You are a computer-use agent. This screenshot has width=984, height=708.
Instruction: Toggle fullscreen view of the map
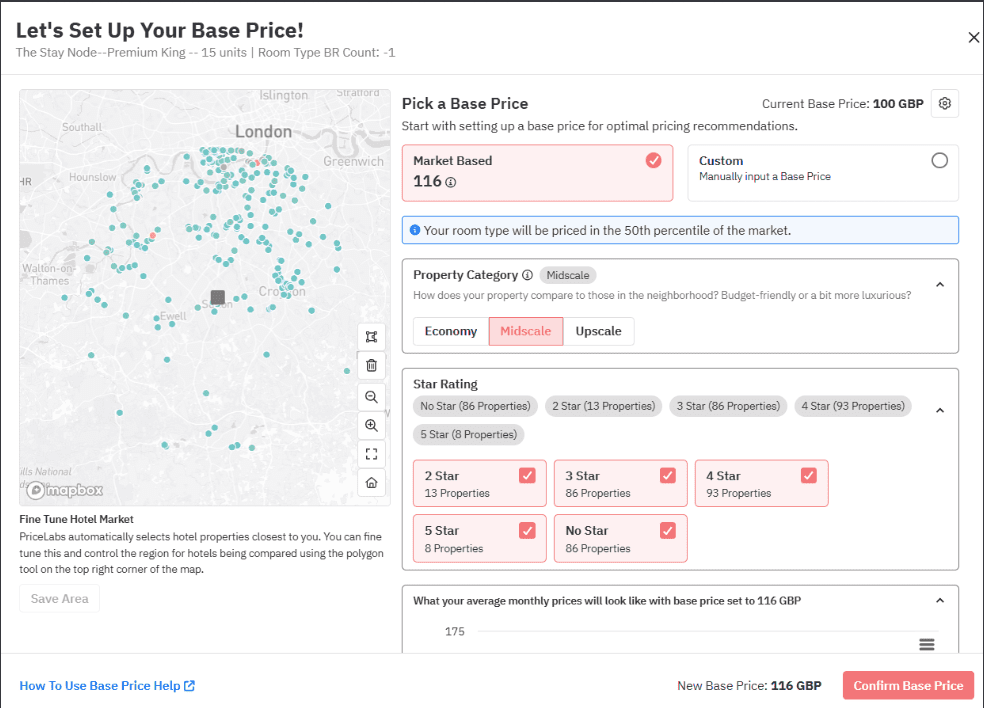click(371, 454)
